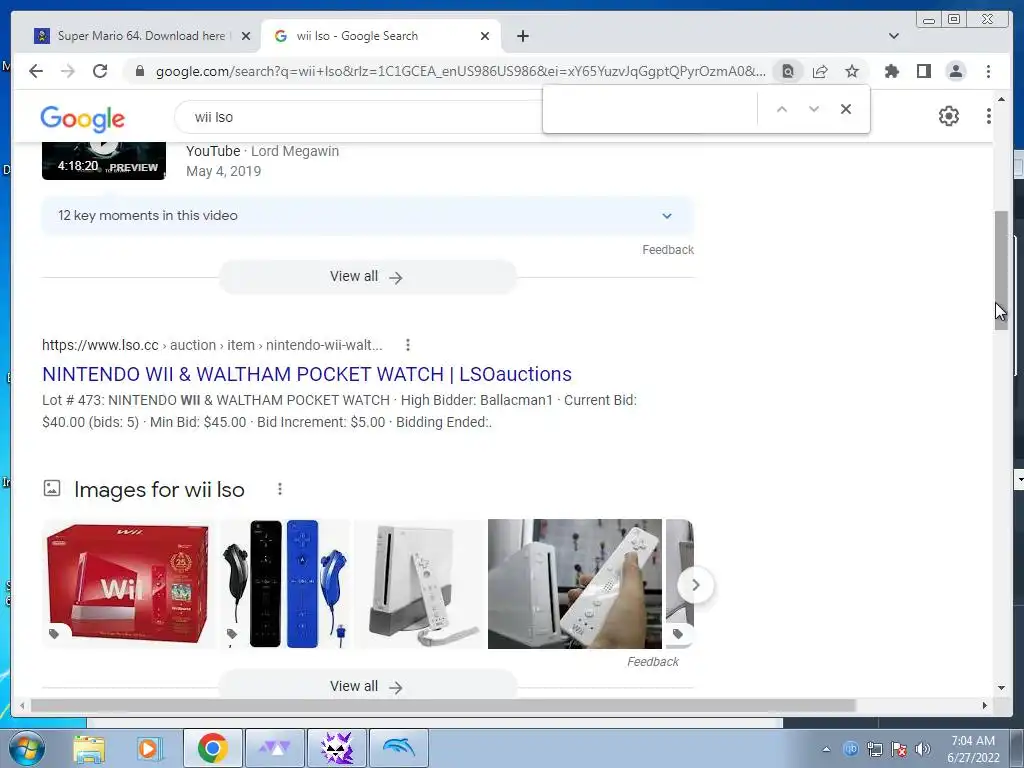Go back to the previous page
Screen dimensions: 1024x768
[x=36, y=71]
